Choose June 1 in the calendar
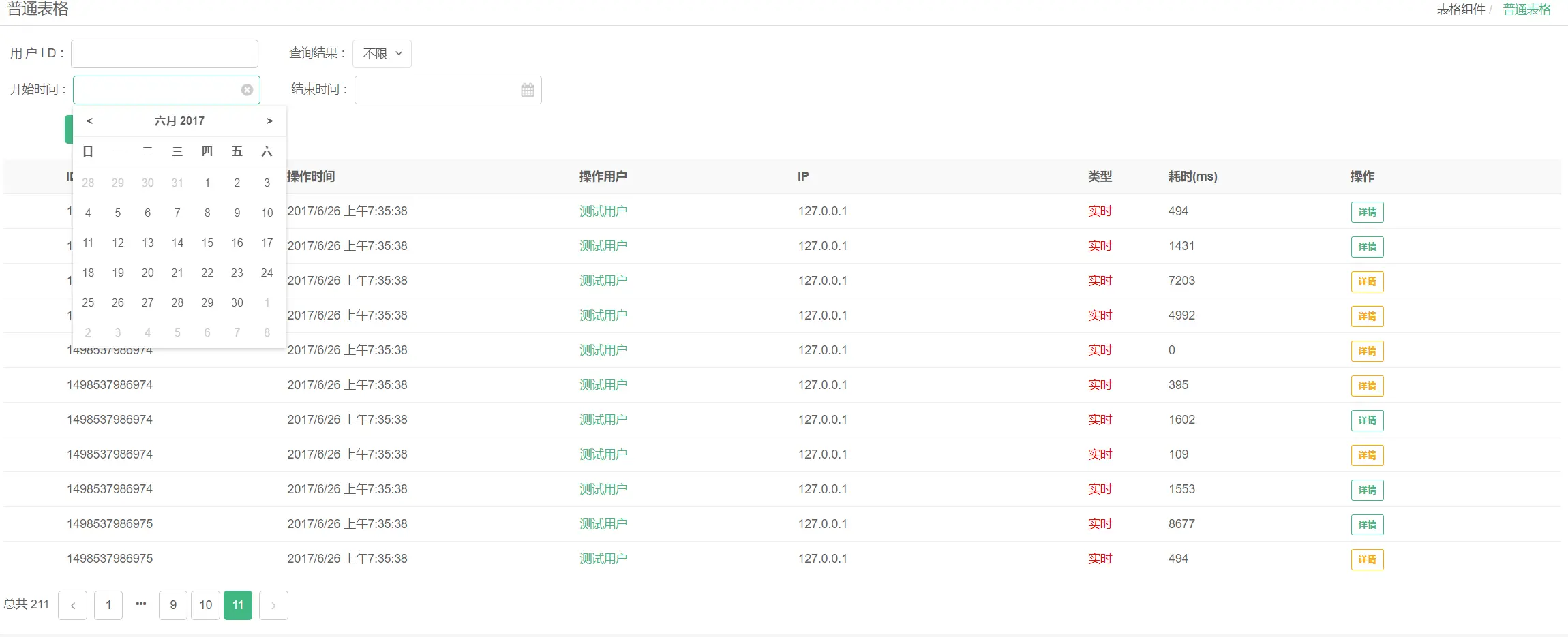The height and width of the screenshot is (637, 1568). pos(207,183)
